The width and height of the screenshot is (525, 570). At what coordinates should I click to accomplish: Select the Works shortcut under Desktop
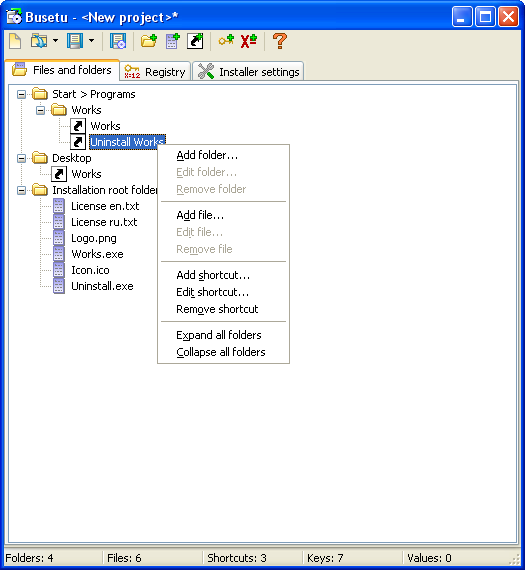tap(86, 174)
